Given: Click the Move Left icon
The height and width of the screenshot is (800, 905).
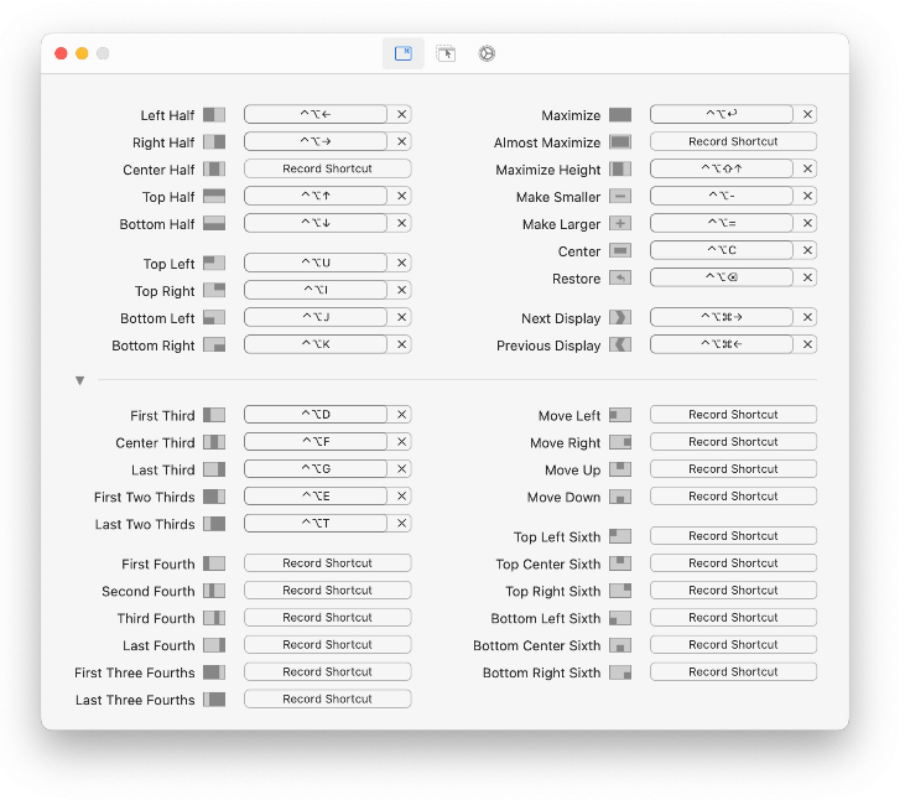Looking at the screenshot, I should 620,415.
